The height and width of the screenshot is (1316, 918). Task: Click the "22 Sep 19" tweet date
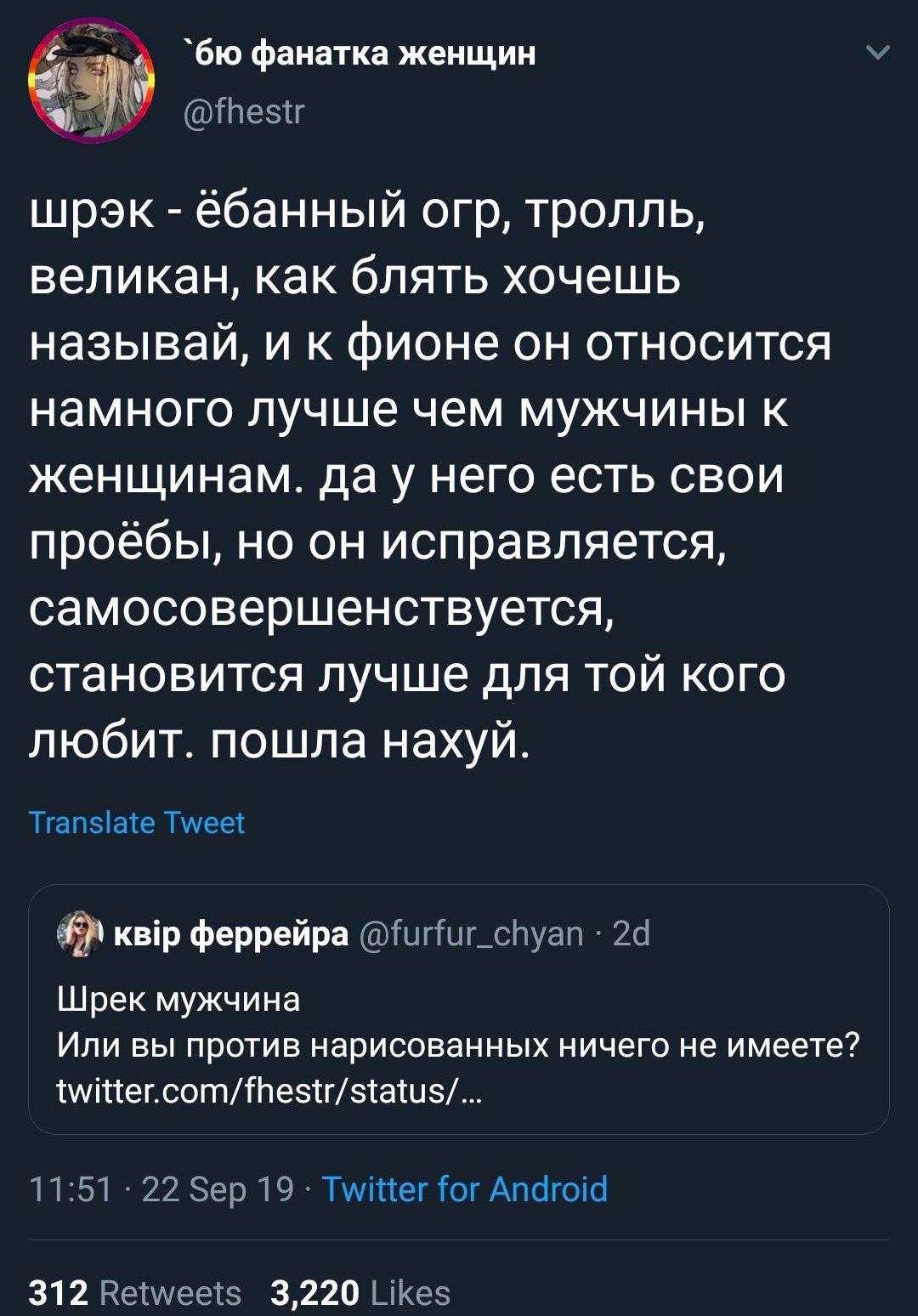(x=218, y=1188)
